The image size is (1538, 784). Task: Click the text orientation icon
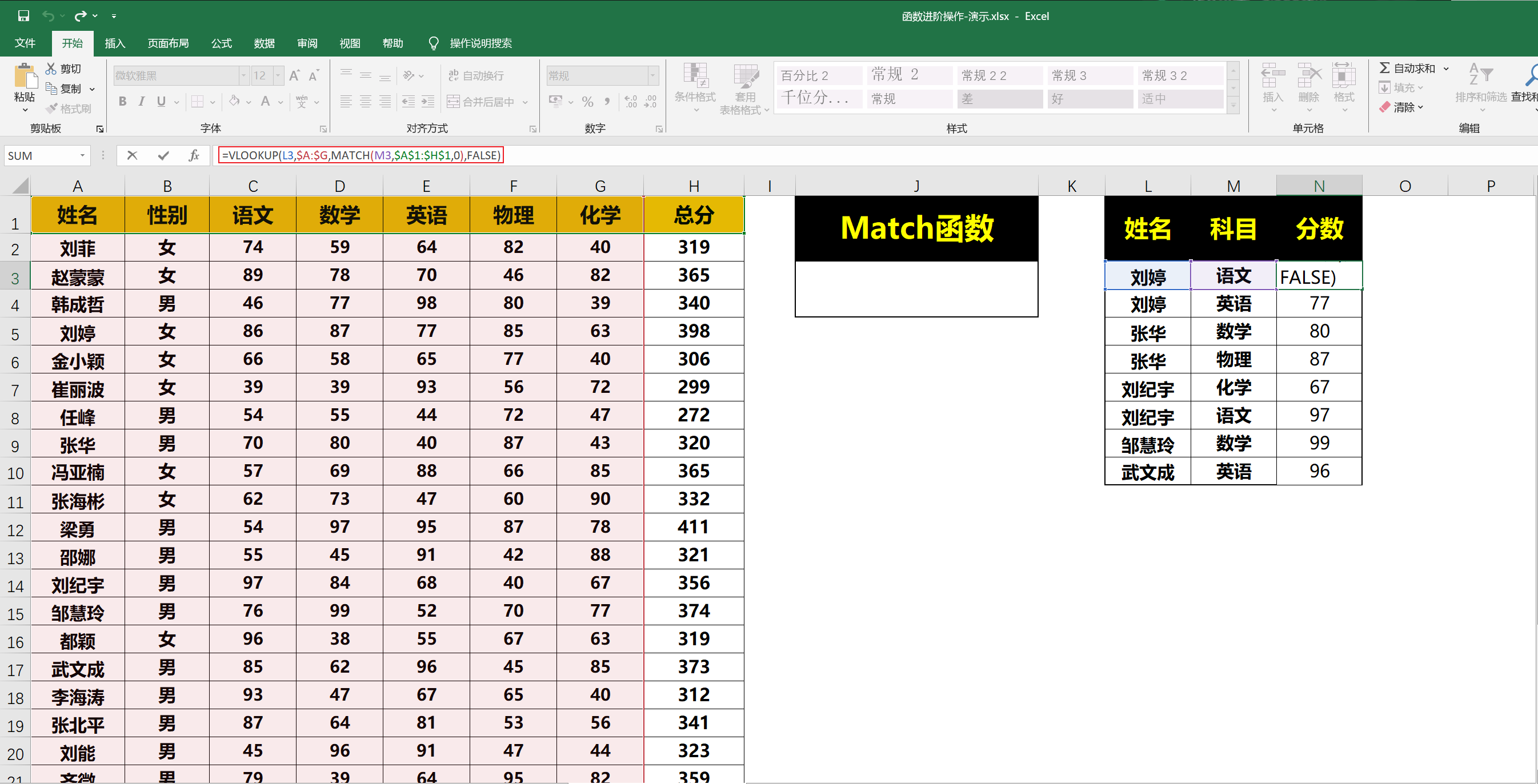pyautogui.click(x=408, y=76)
